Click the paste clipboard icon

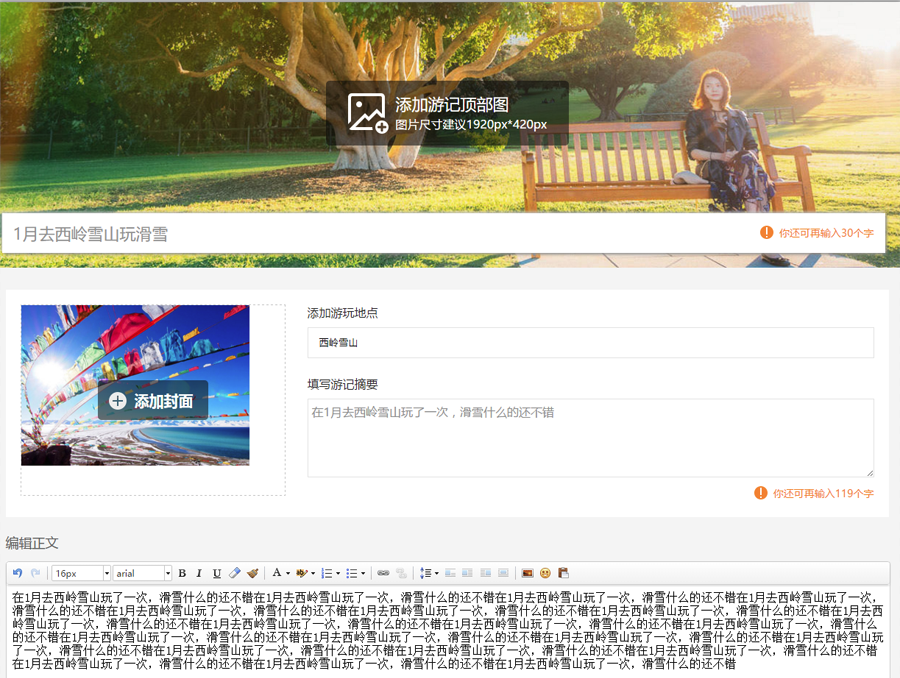(x=563, y=573)
